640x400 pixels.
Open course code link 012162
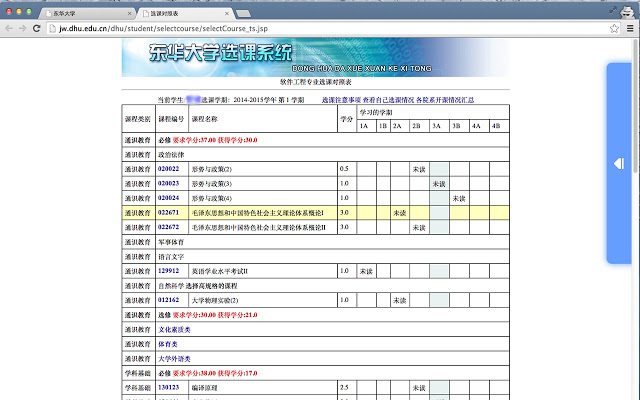tap(169, 300)
